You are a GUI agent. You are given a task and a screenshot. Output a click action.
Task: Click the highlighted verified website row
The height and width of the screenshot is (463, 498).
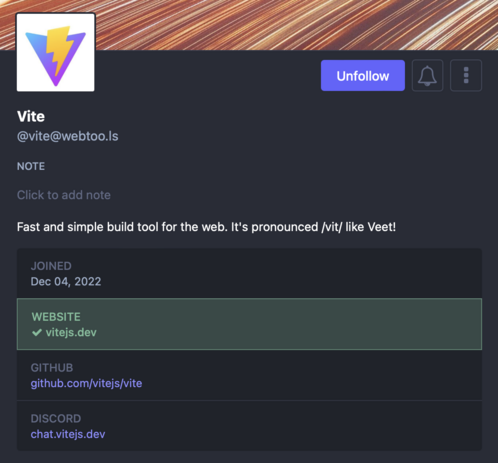[249, 324]
